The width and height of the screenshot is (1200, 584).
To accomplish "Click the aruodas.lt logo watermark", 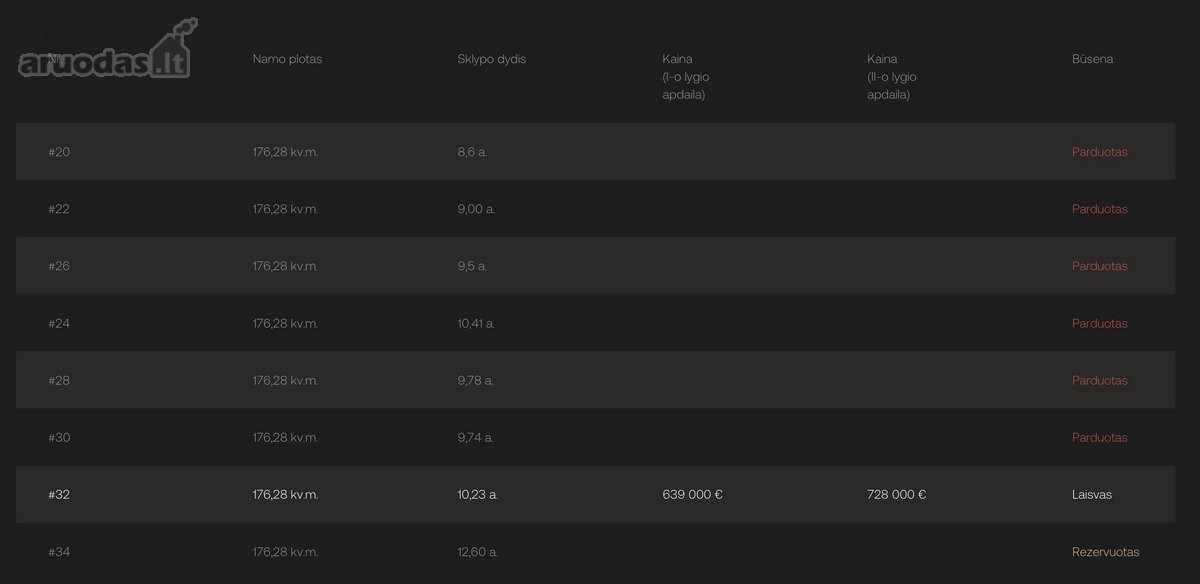I will (x=107, y=51).
